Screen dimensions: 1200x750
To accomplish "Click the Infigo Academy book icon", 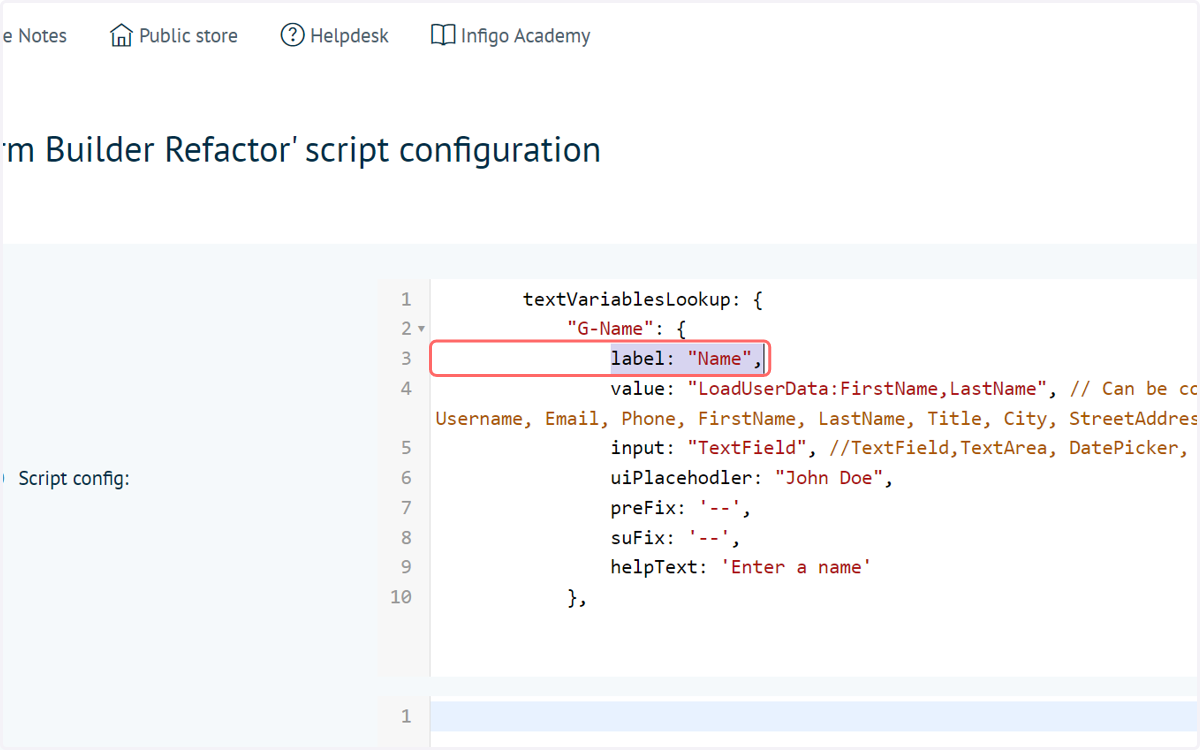I will [x=443, y=36].
